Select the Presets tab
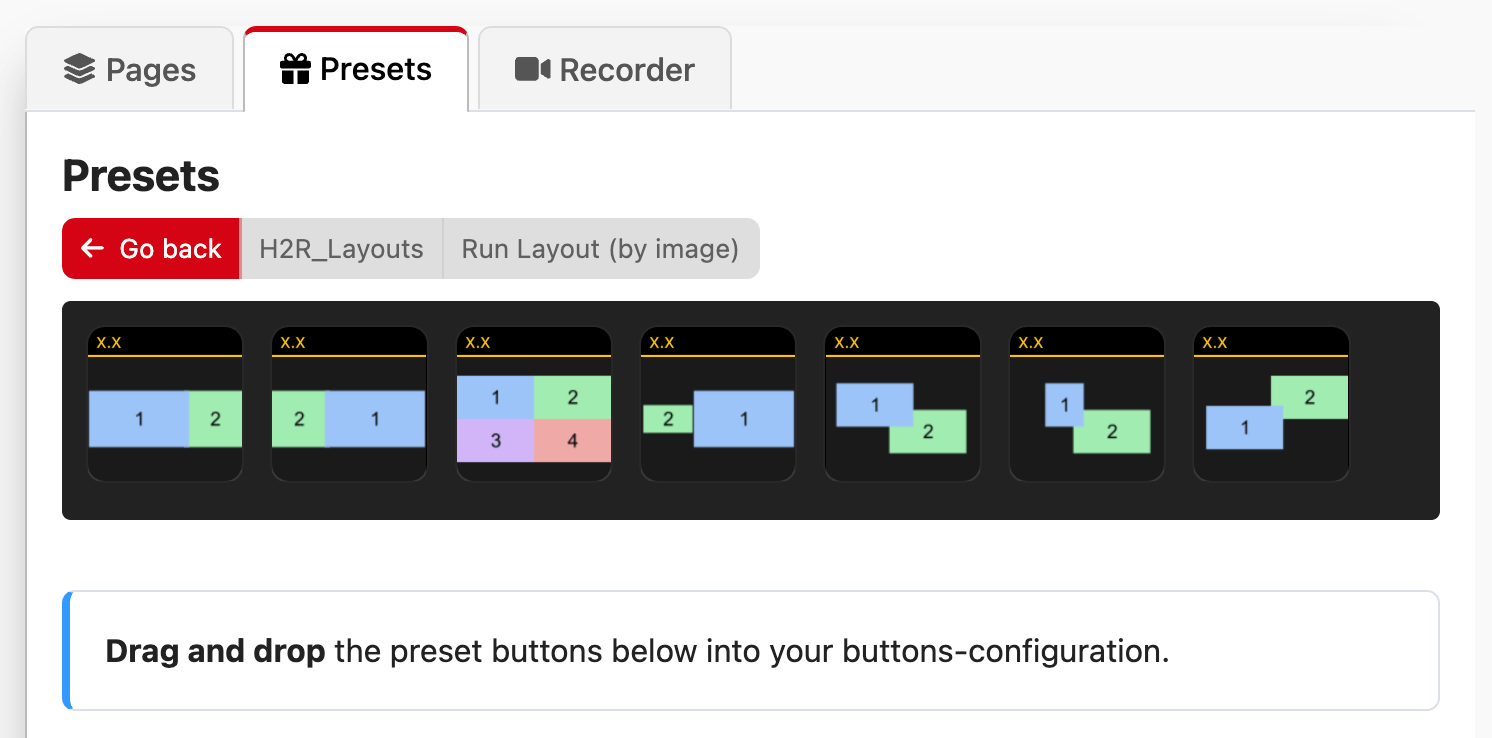The height and width of the screenshot is (738, 1492). click(356, 69)
